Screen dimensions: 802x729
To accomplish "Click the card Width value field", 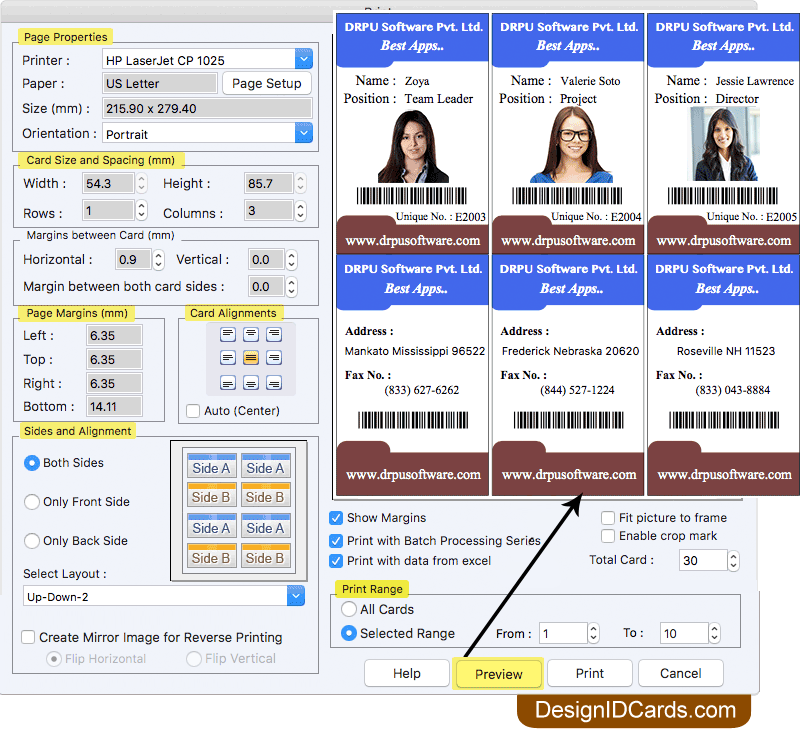I will click(x=108, y=183).
